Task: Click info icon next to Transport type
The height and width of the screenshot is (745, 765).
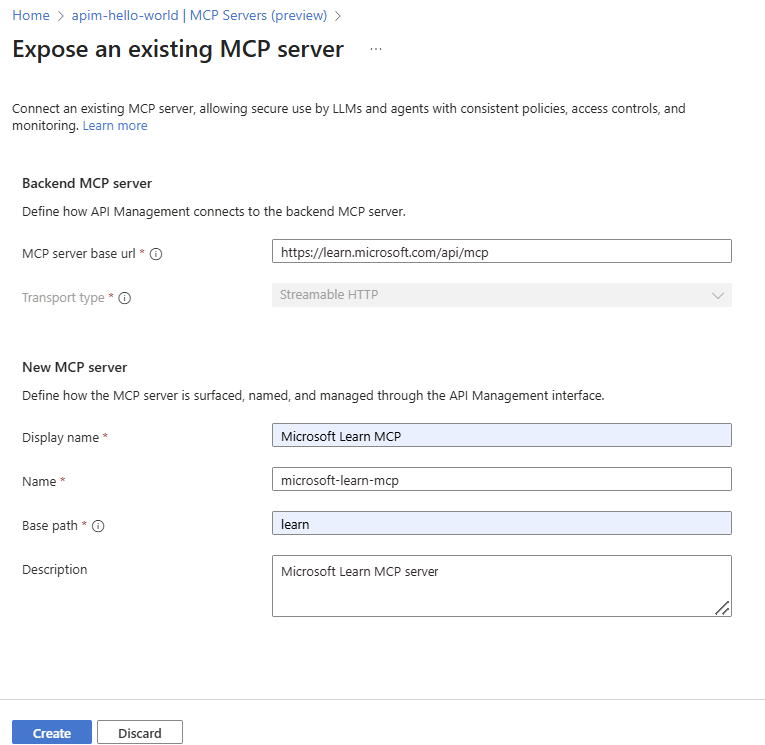Action: (x=125, y=298)
